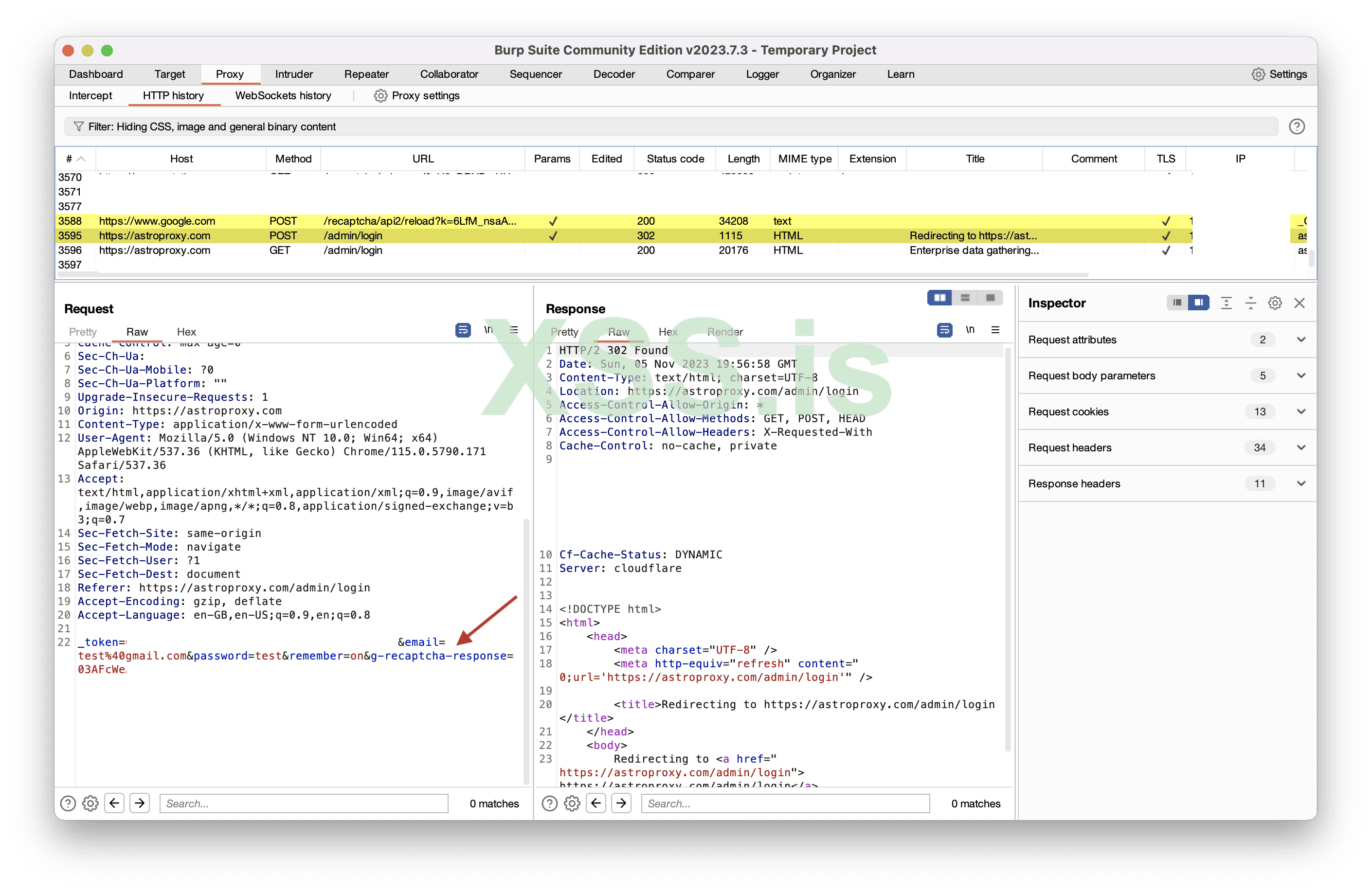
Task: Switch to side-by-side layout view
Action: click(x=939, y=297)
